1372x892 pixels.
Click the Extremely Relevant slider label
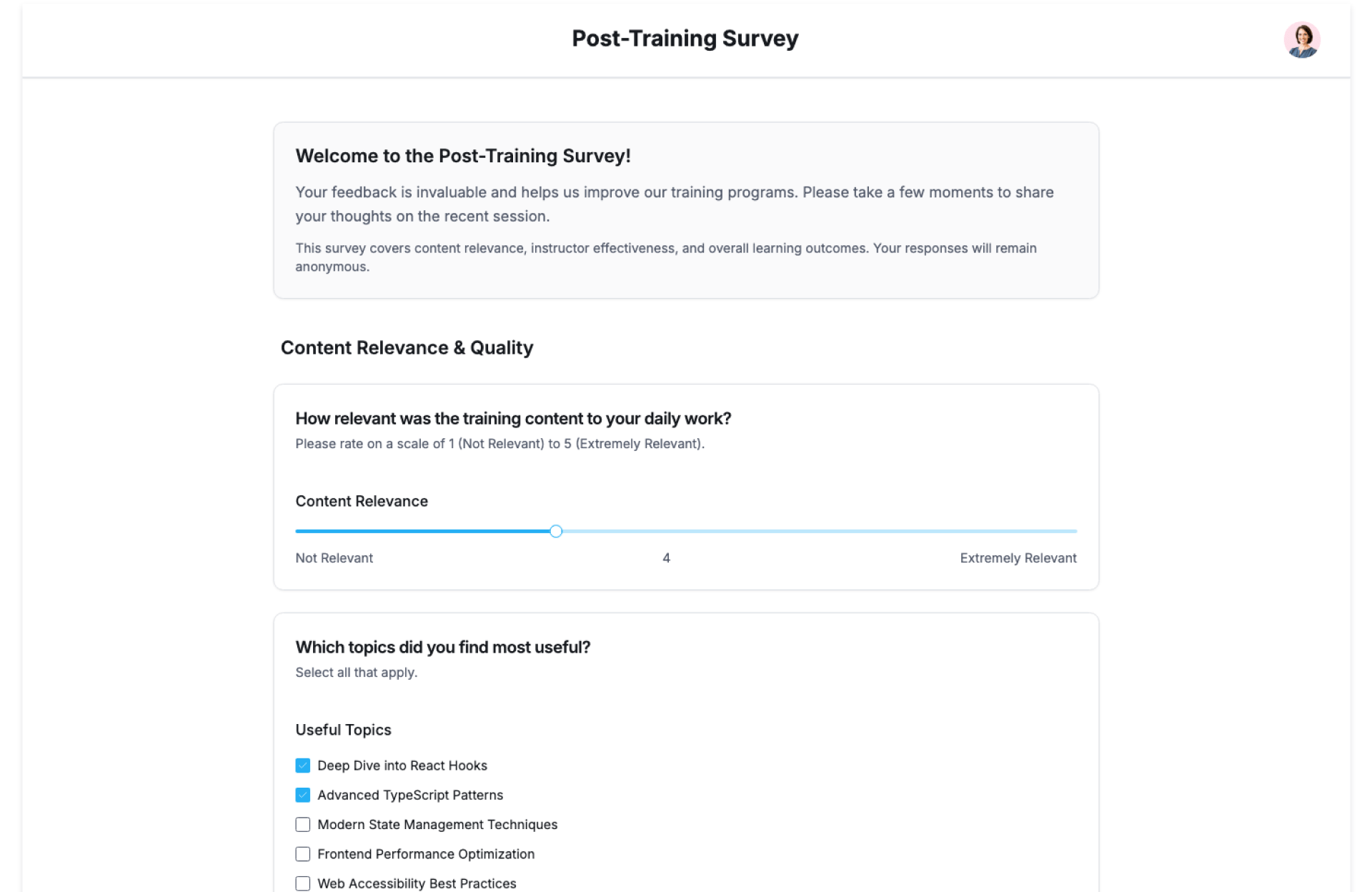coord(1018,558)
